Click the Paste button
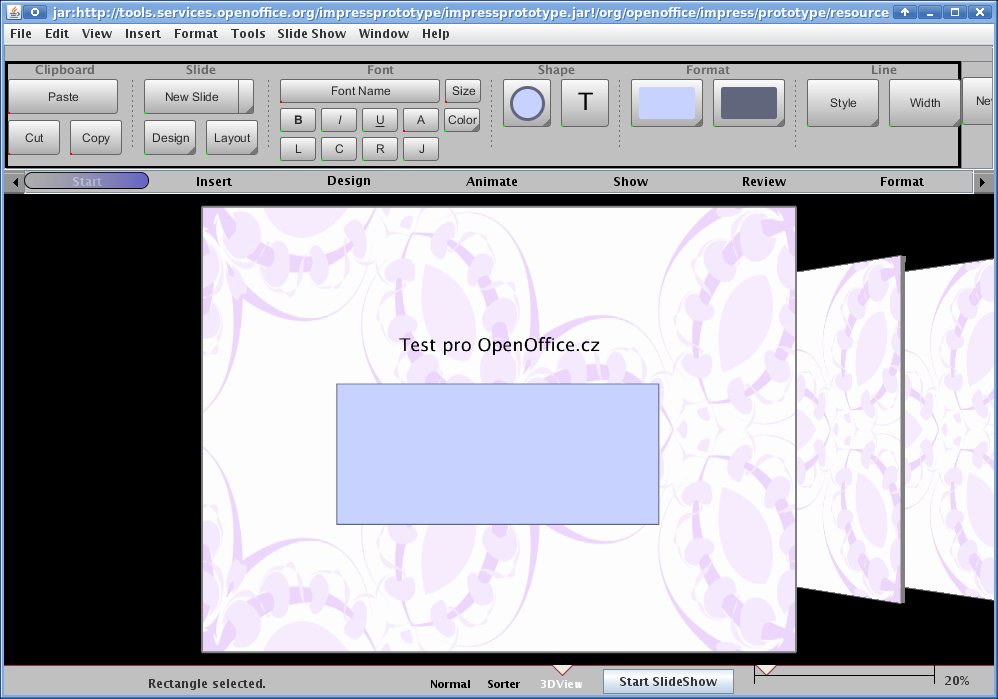The image size is (998, 699). point(63,97)
